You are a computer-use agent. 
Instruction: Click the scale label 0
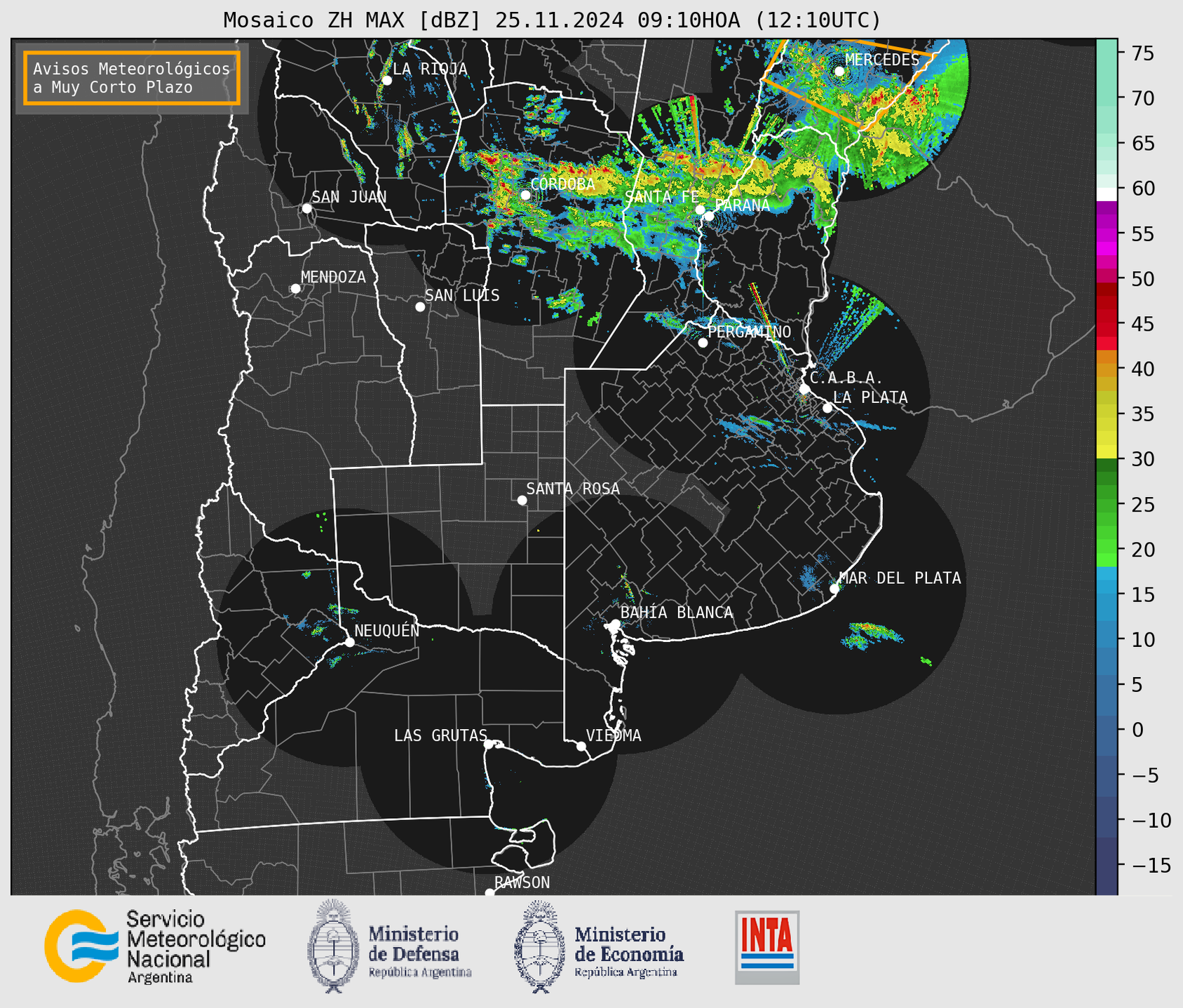[x=1137, y=730]
